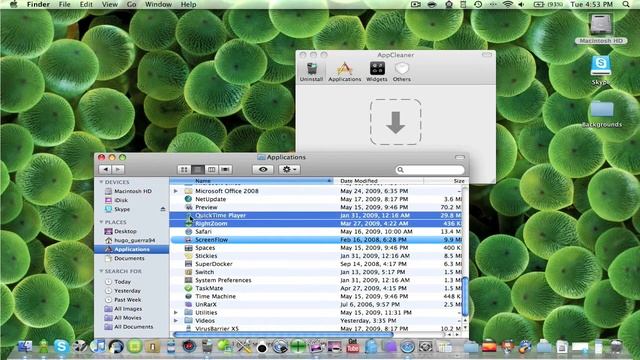Expand the Microsoft Office 2008 folder

pyautogui.click(x=176, y=191)
